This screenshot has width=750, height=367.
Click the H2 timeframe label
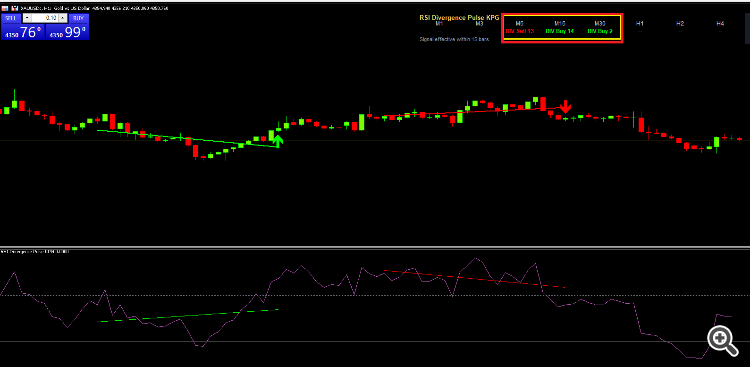point(680,23)
